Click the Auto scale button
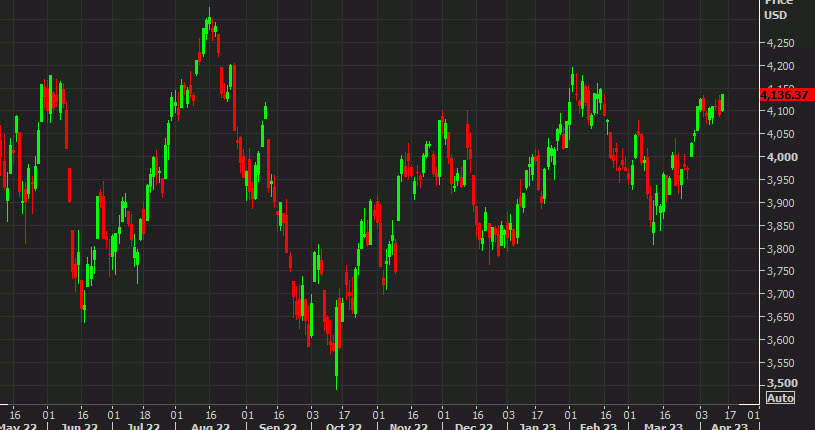 click(780, 398)
